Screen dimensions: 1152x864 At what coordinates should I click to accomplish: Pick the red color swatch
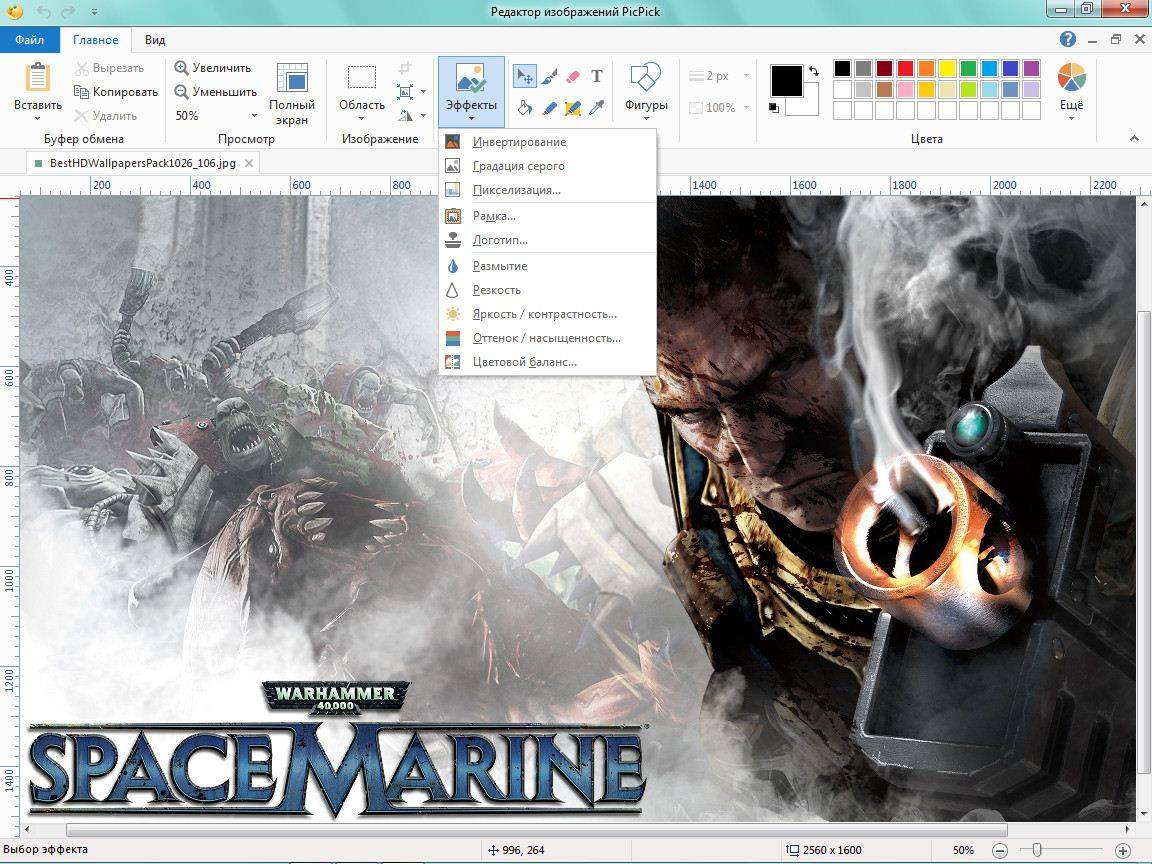pos(905,68)
